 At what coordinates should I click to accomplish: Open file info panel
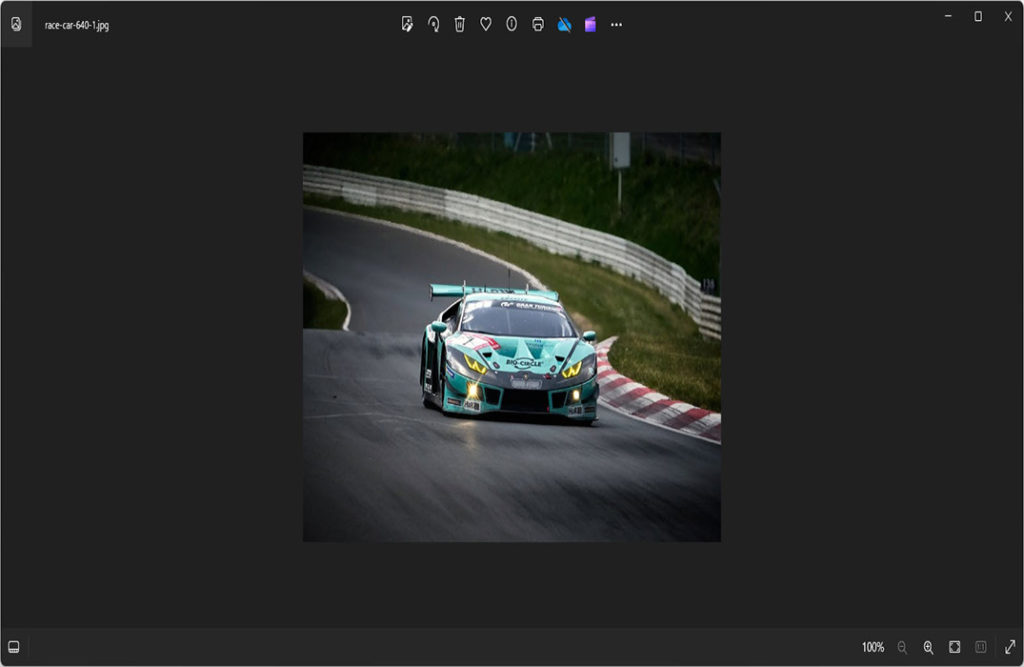511,24
